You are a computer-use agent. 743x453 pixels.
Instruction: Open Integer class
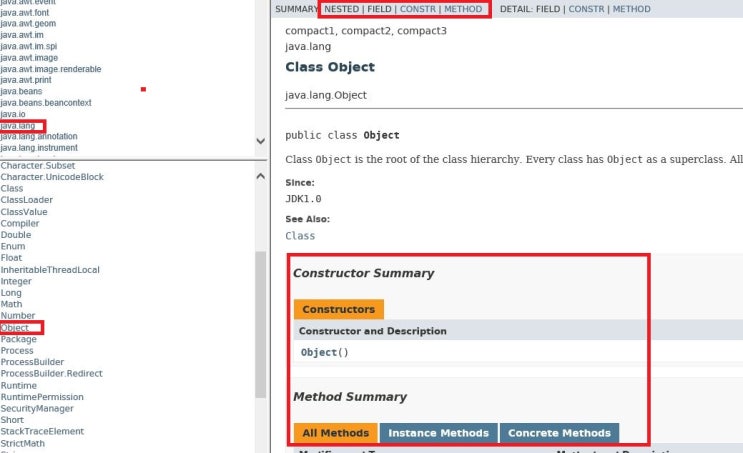(x=16, y=281)
